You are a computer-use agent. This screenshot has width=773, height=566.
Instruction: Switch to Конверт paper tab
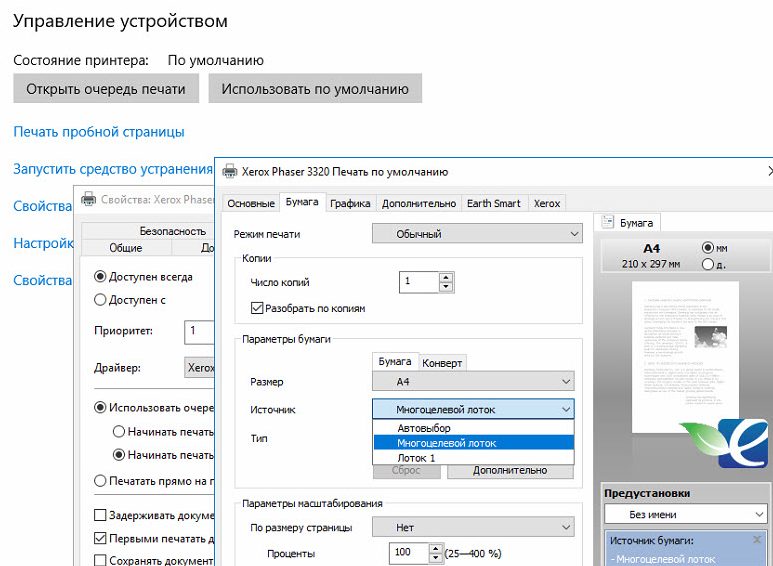[x=442, y=363]
